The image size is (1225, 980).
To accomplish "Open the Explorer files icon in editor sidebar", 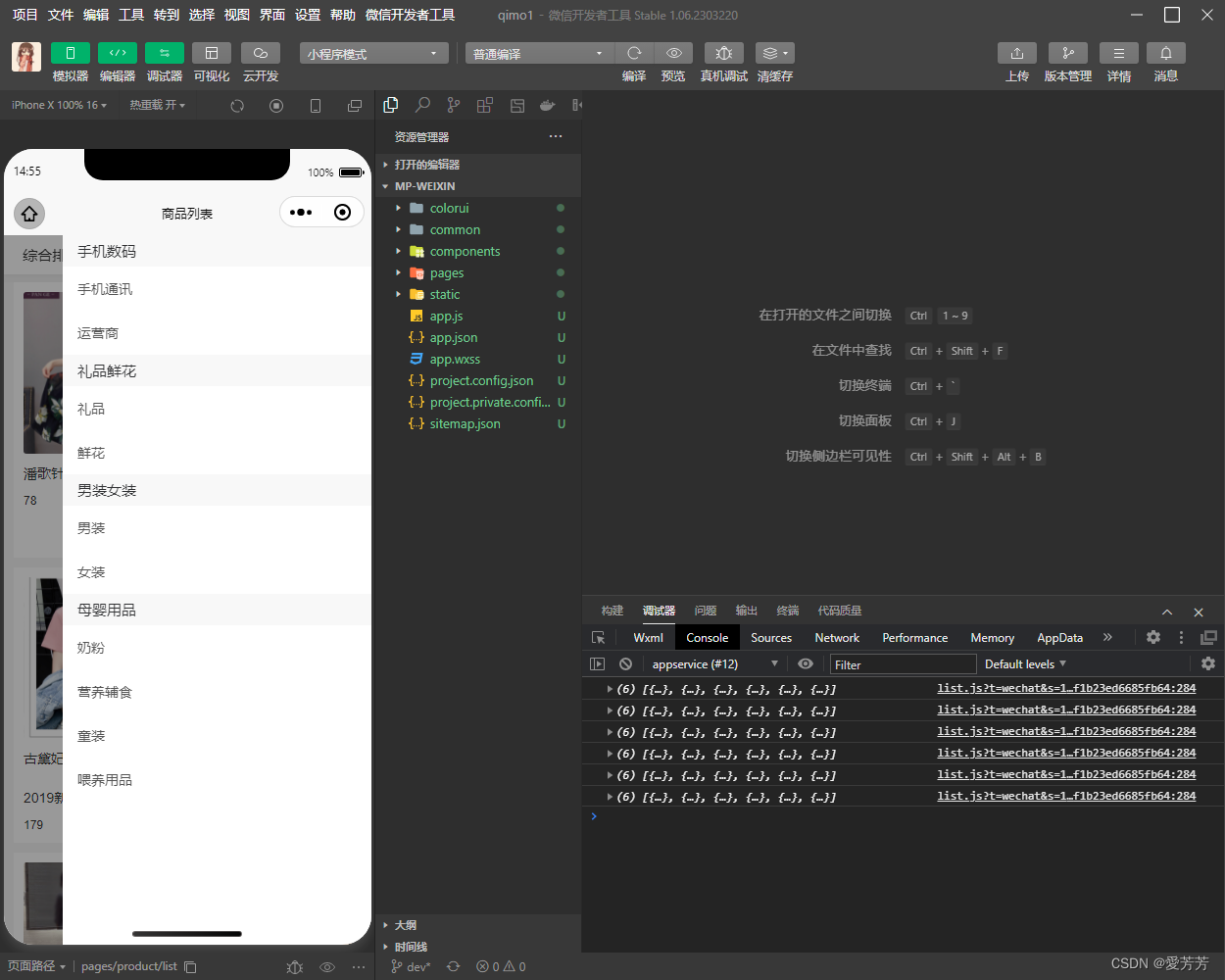I will click(391, 105).
